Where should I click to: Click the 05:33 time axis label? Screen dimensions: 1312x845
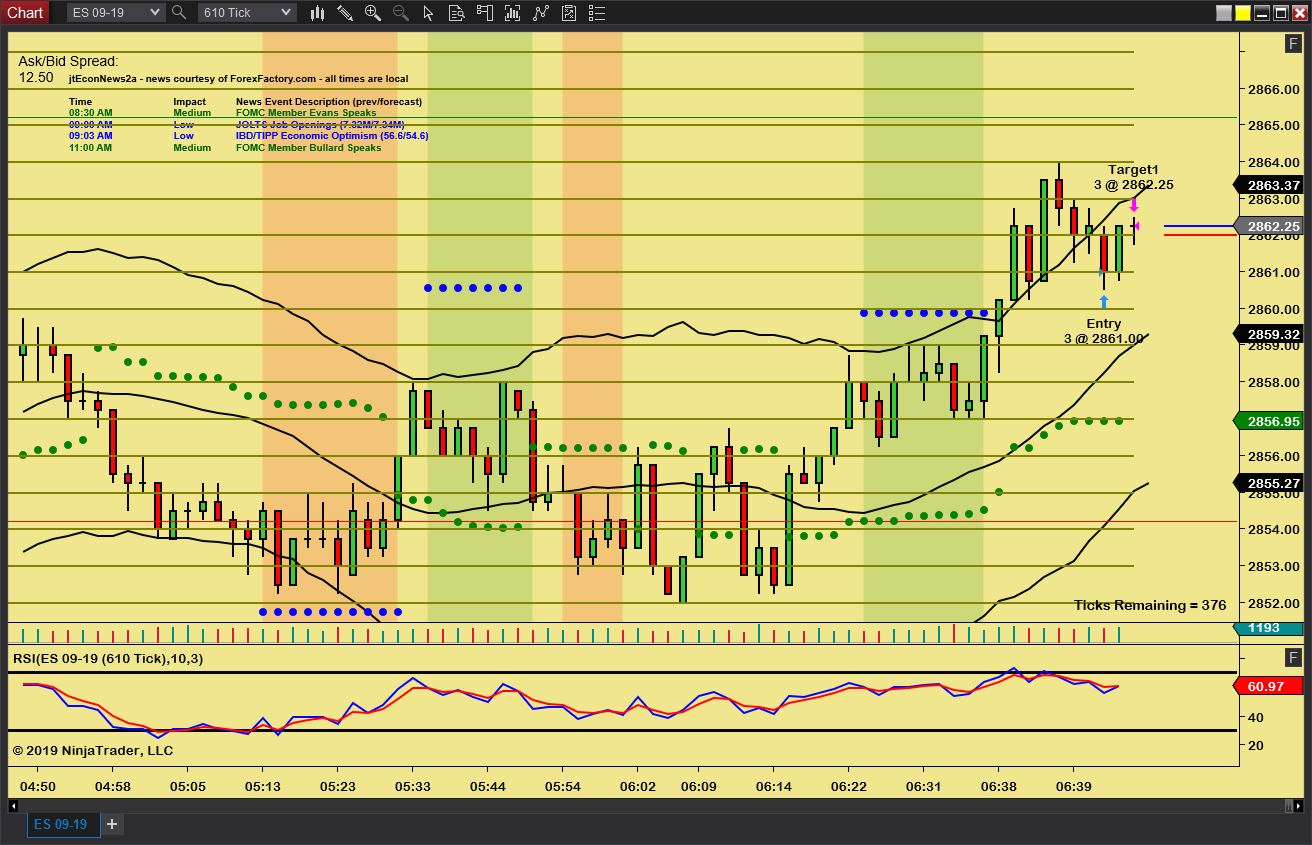(x=413, y=787)
